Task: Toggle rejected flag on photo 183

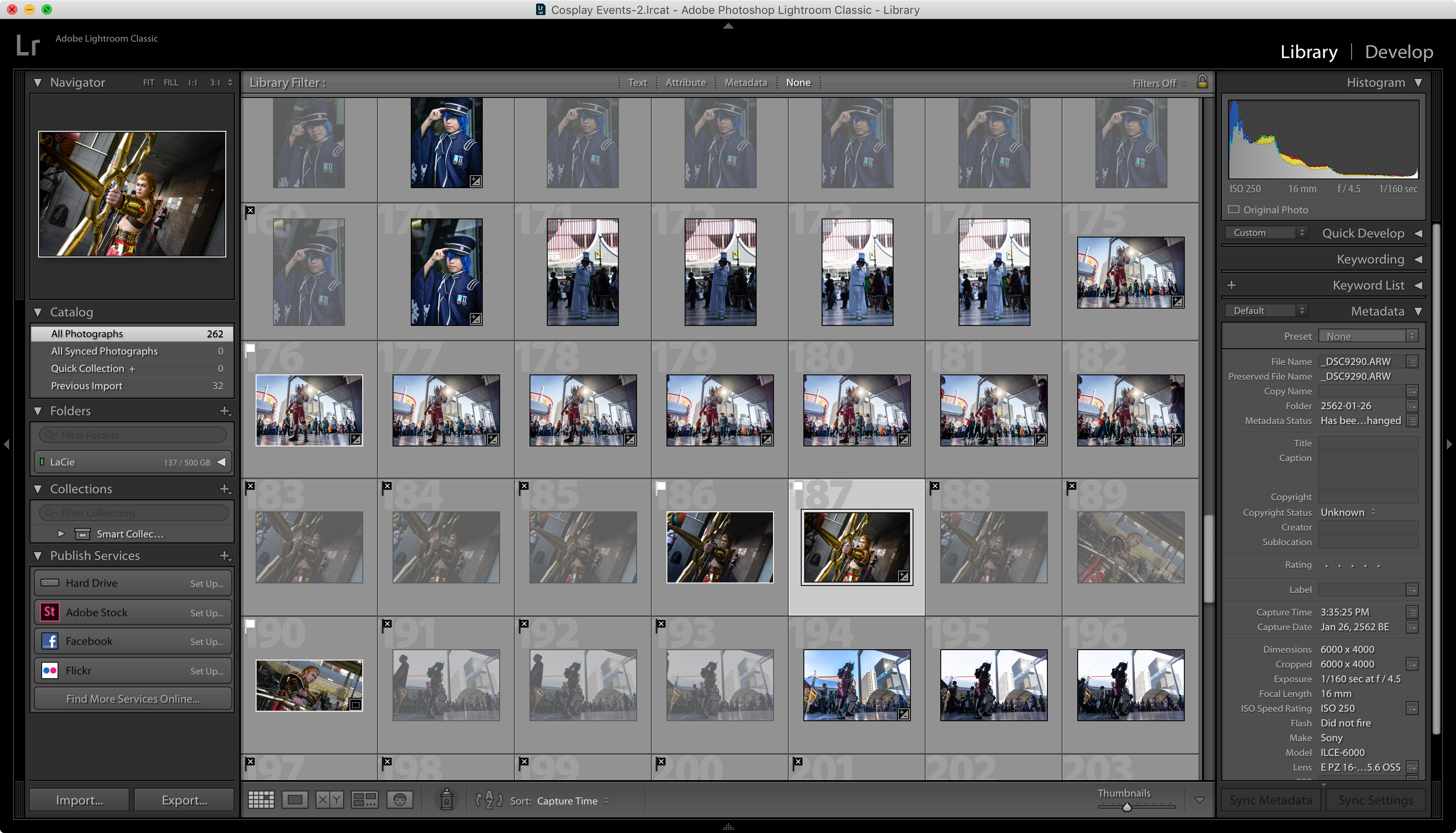Action: coord(250,486)
